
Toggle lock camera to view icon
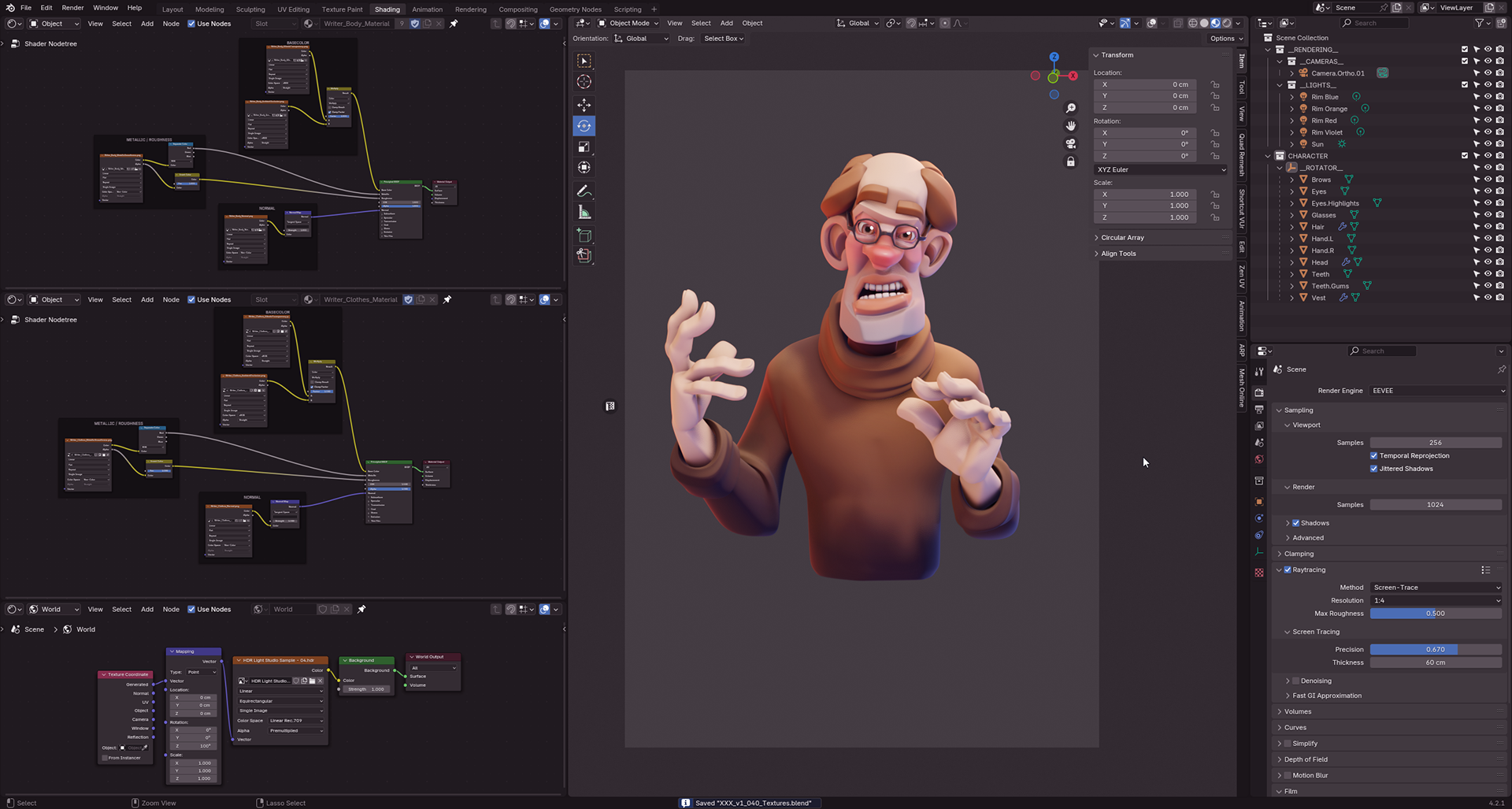tap(1071, 161)
